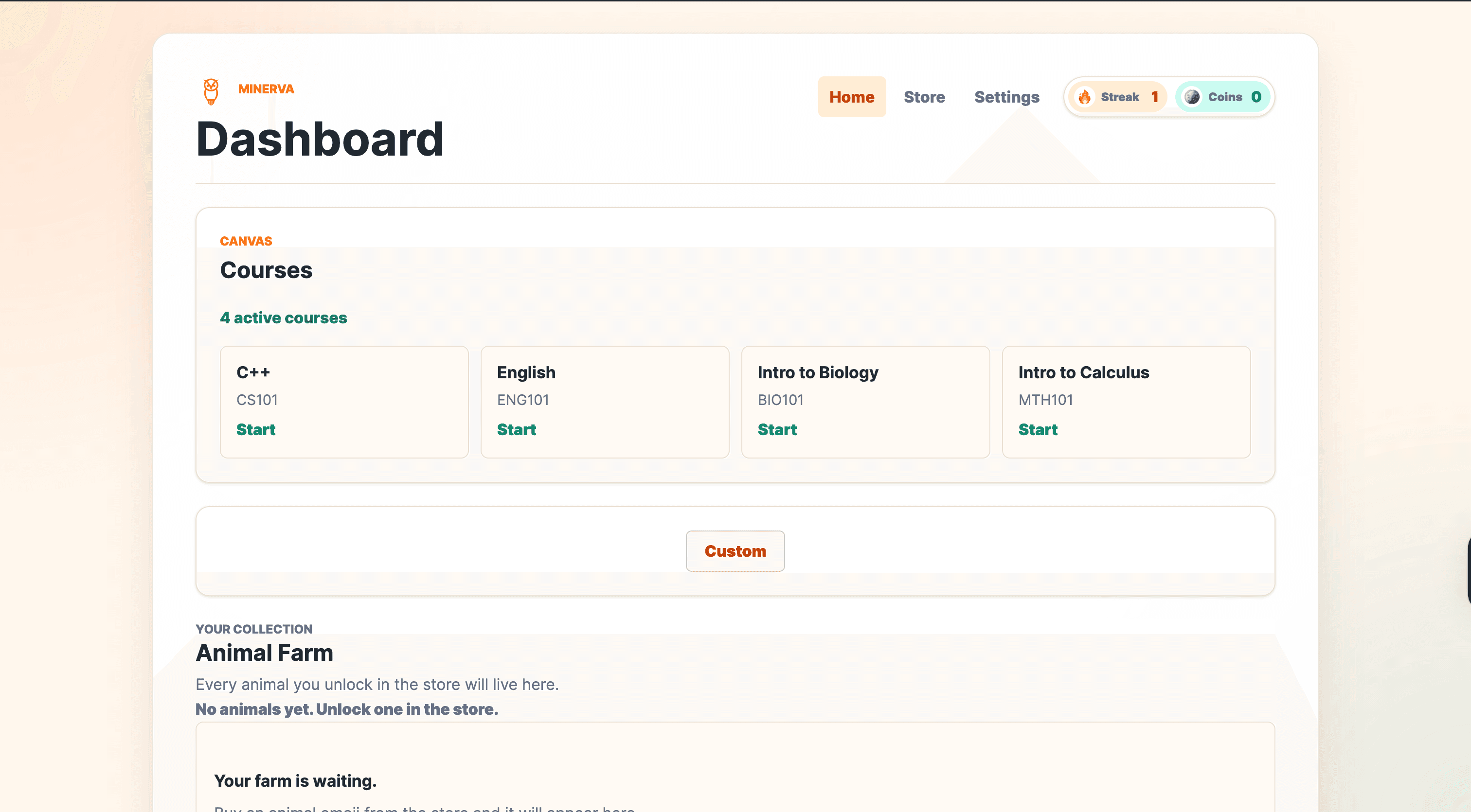Image resolution: width=1471 pixels, height=812 pixels.
Task: Click the coins count number 0
Action: (x=1256, y=97)
